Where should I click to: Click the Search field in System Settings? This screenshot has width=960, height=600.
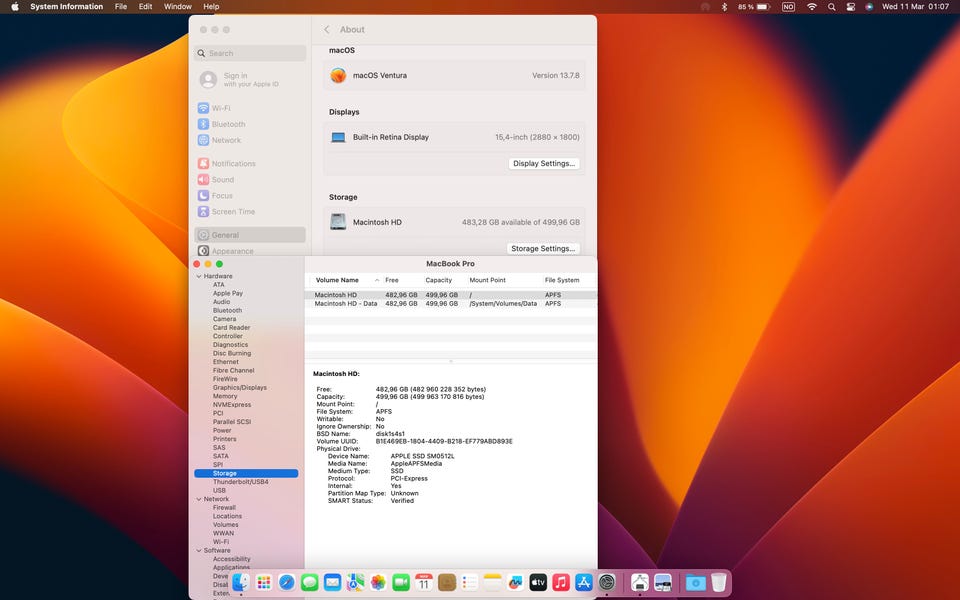(251, 54)
